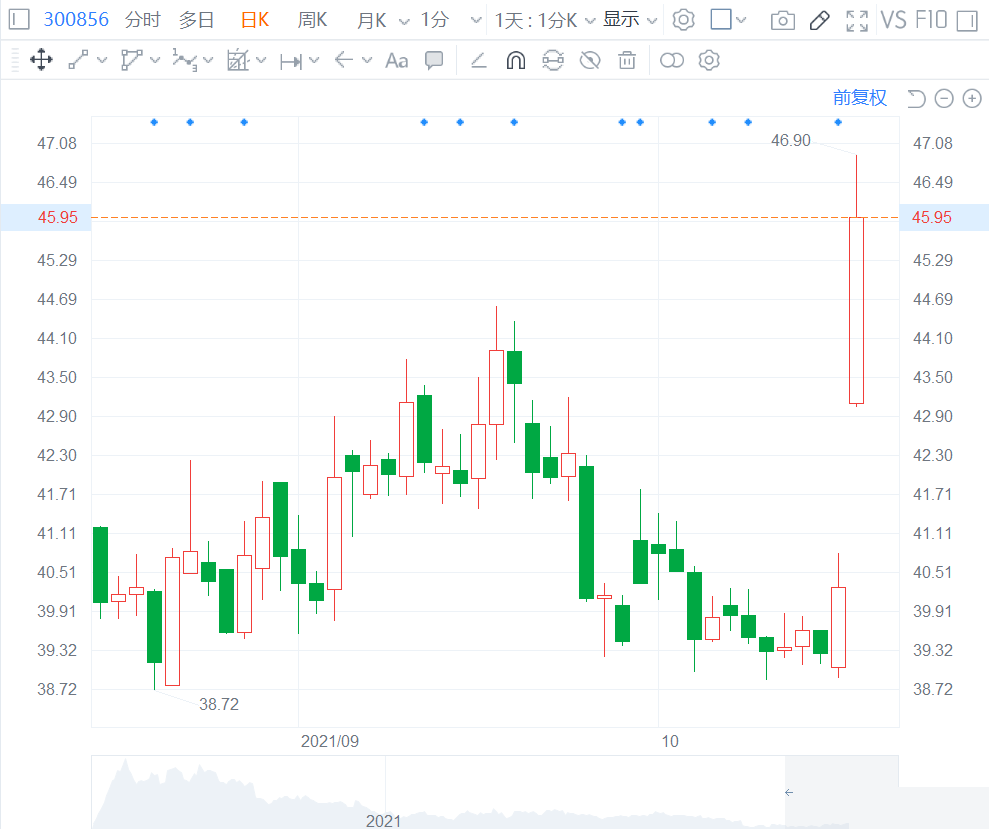989x829 pixels.
Task: Expand the shape tool options arrow
Action: [x=155, y=61]
